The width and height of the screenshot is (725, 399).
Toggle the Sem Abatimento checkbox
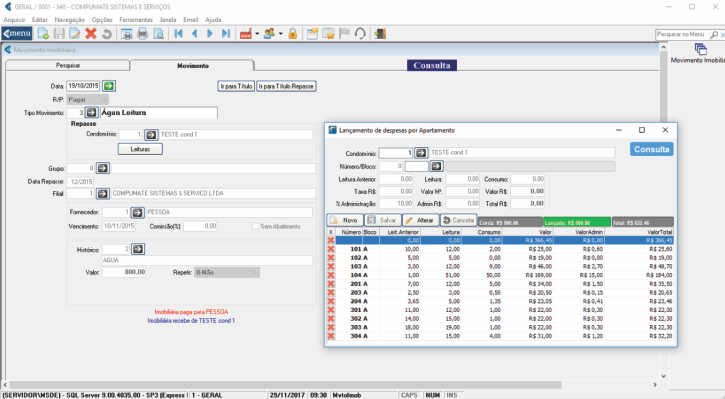coord(255,226)
